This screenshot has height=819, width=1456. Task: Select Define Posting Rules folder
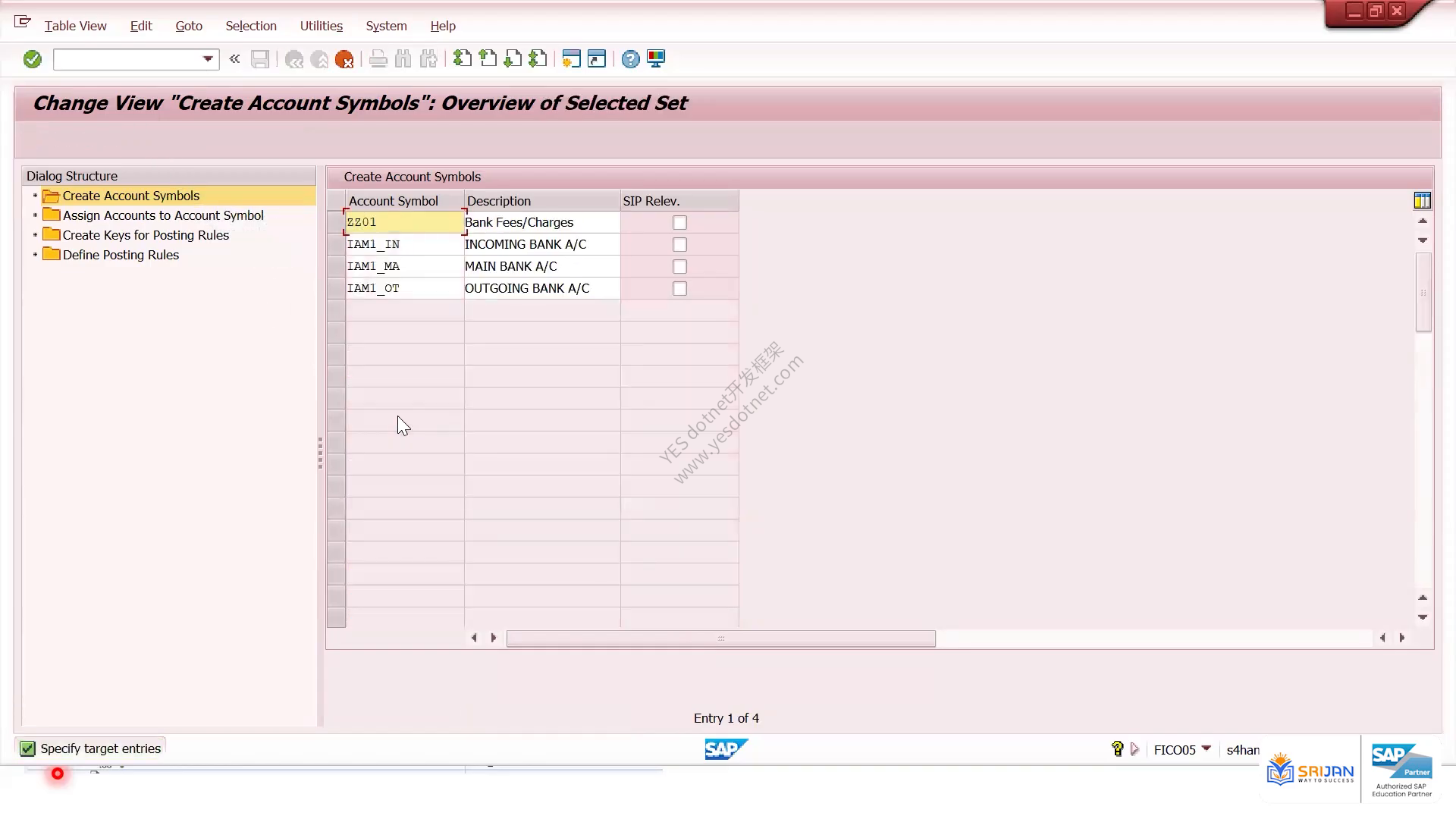tap(121, 255)
